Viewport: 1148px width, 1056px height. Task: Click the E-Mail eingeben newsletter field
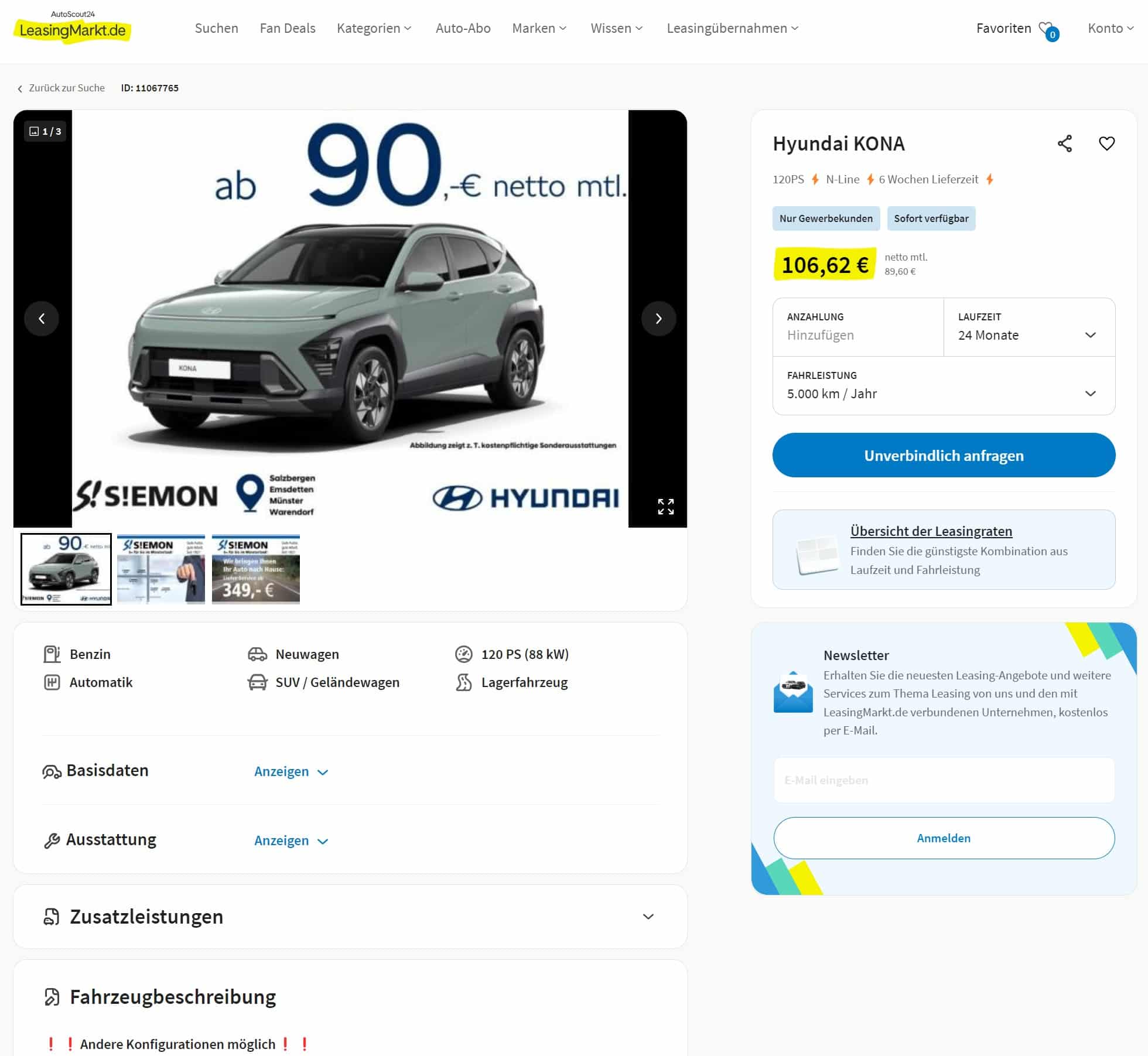944,780
